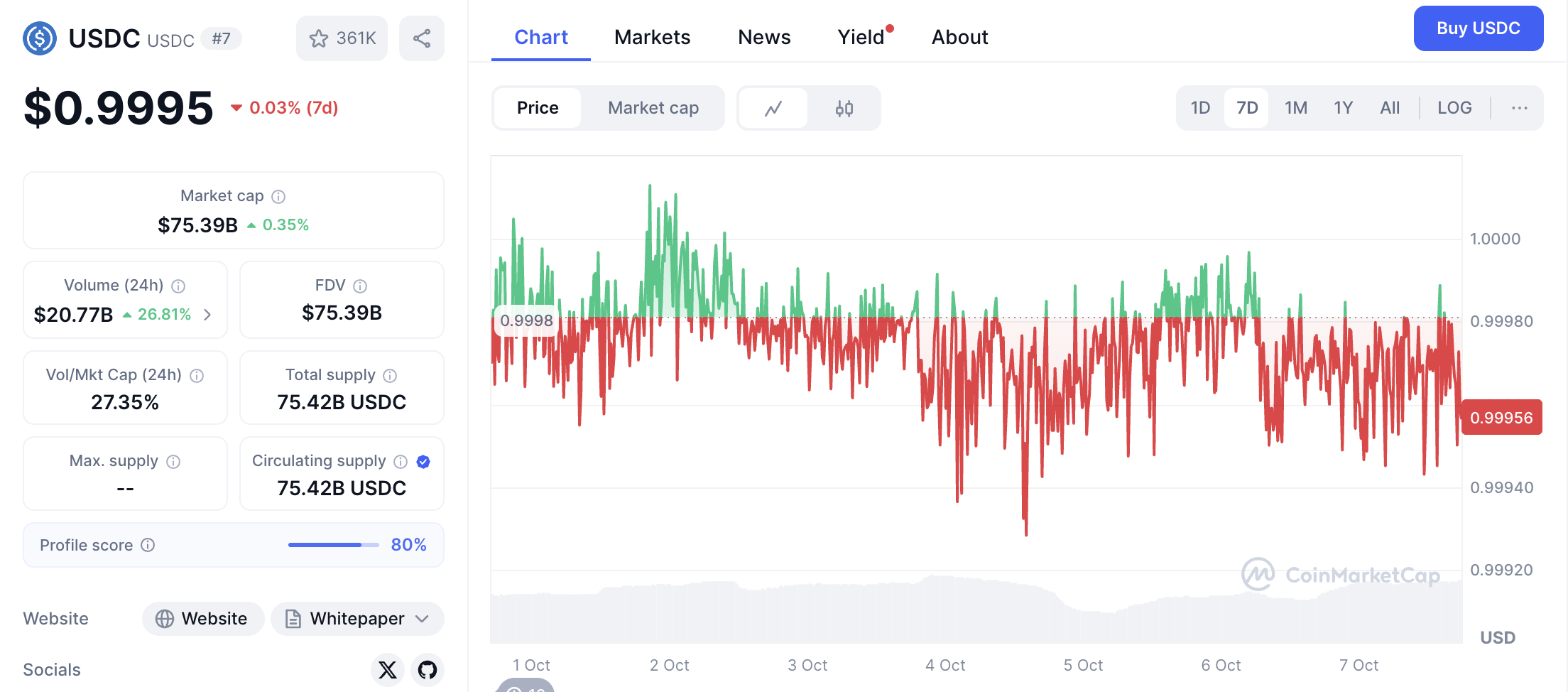Visit the USDC Website link

point(202,619)
